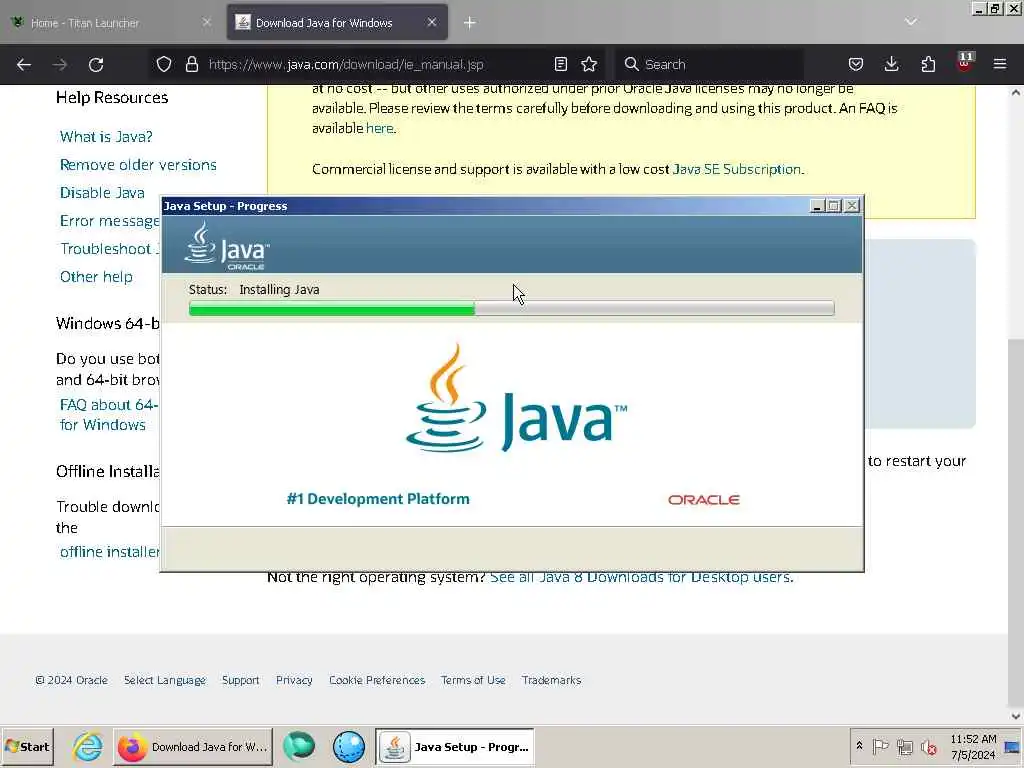Open the Privacy footer link

pos(294,680)
